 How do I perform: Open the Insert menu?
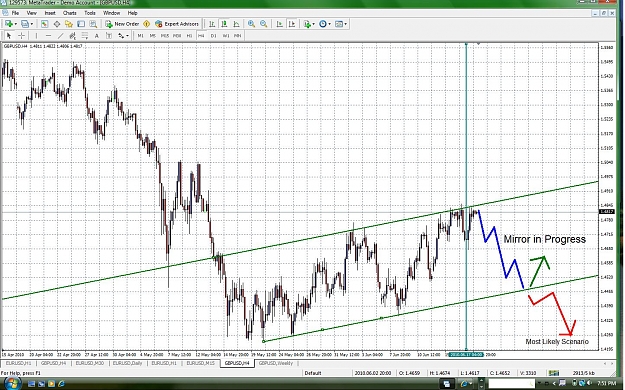pos(50,13)
